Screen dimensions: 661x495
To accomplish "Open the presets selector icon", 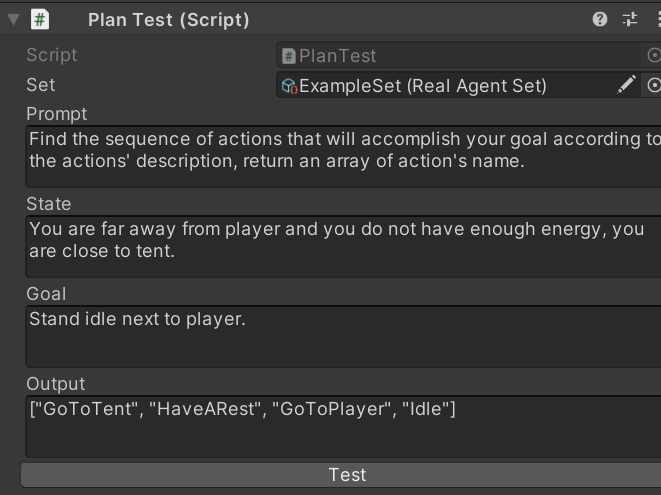I will click(x=630, y=19).
